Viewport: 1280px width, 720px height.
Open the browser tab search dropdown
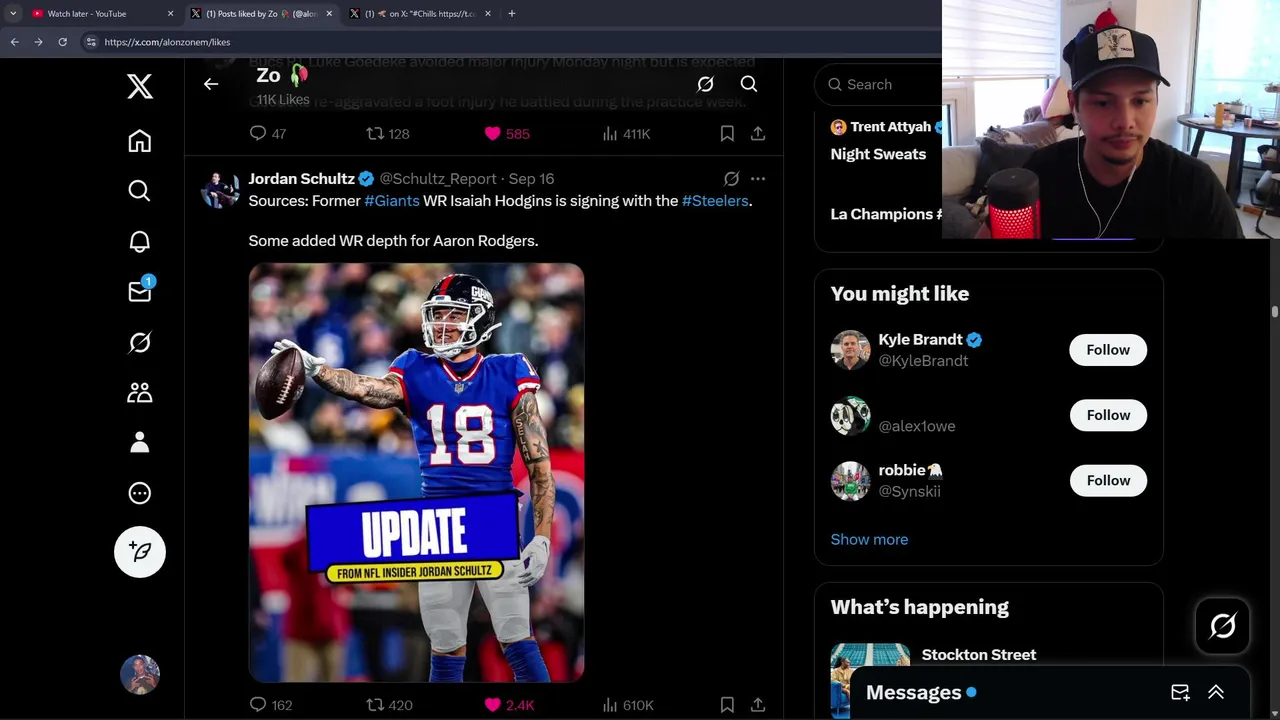pyautogui.click(x=12, y=14)
